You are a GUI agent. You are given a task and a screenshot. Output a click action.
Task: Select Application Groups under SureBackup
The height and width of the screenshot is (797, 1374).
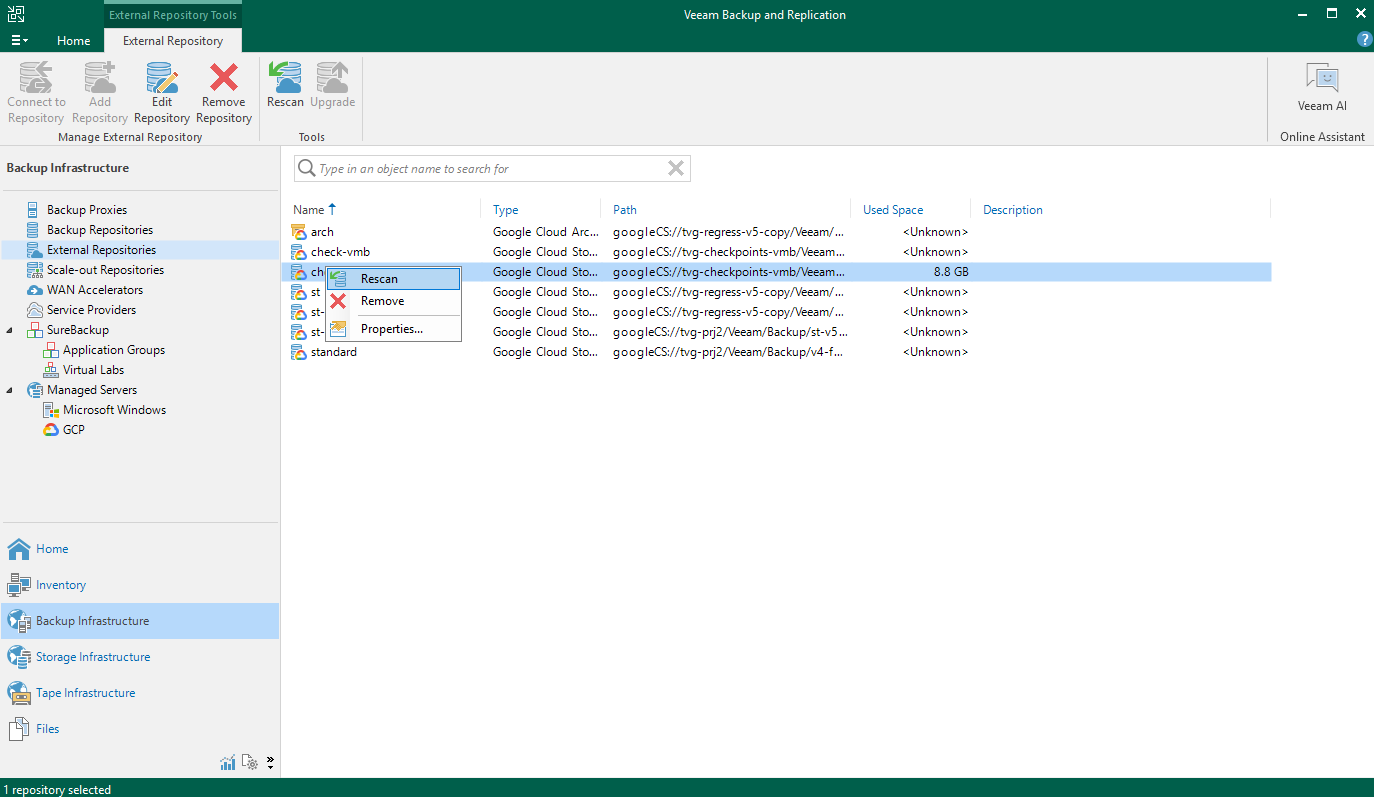click(x=114, y=350)
